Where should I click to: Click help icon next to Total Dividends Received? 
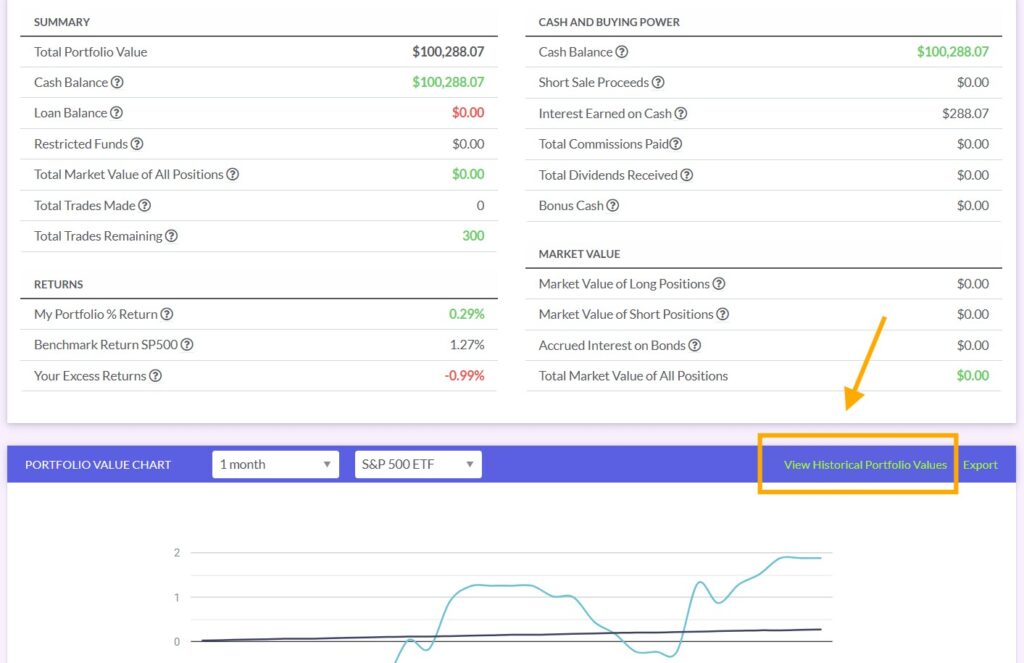click(x=687, y=175)
